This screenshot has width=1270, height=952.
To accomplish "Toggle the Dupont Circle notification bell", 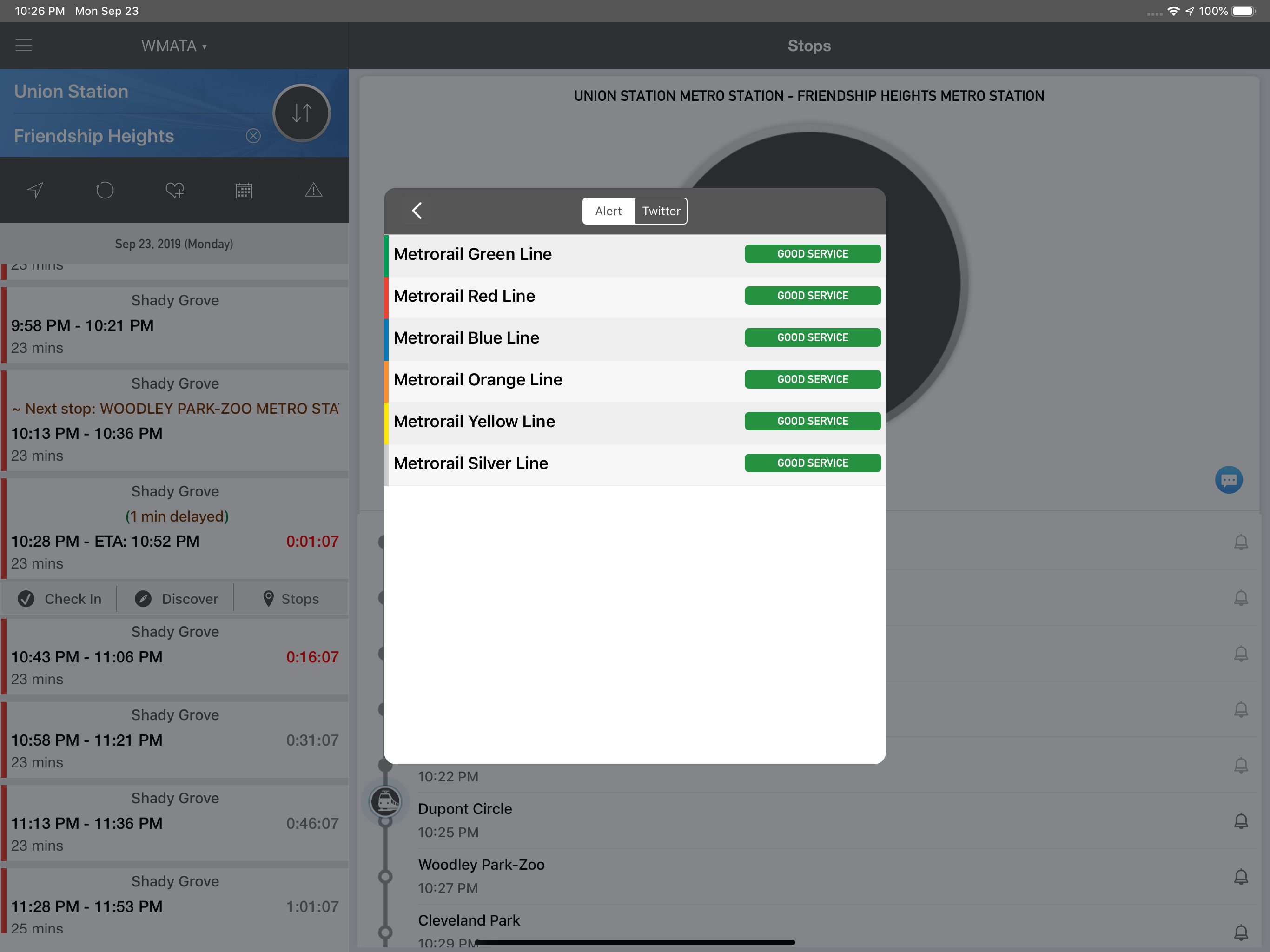I will tap(1241, 820).
